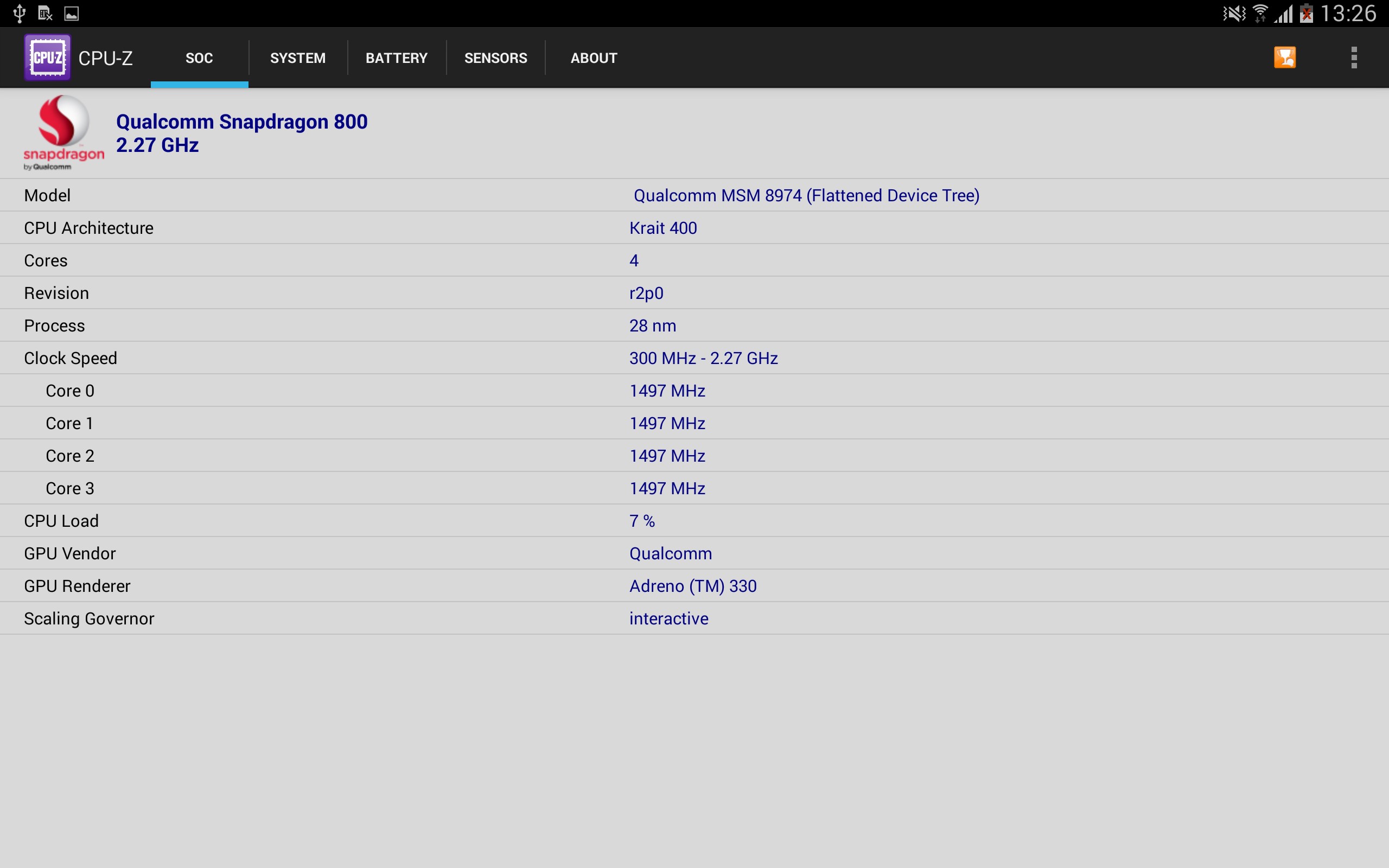
Task: Tap the GPU Vendor label
Action: (70, 553)
